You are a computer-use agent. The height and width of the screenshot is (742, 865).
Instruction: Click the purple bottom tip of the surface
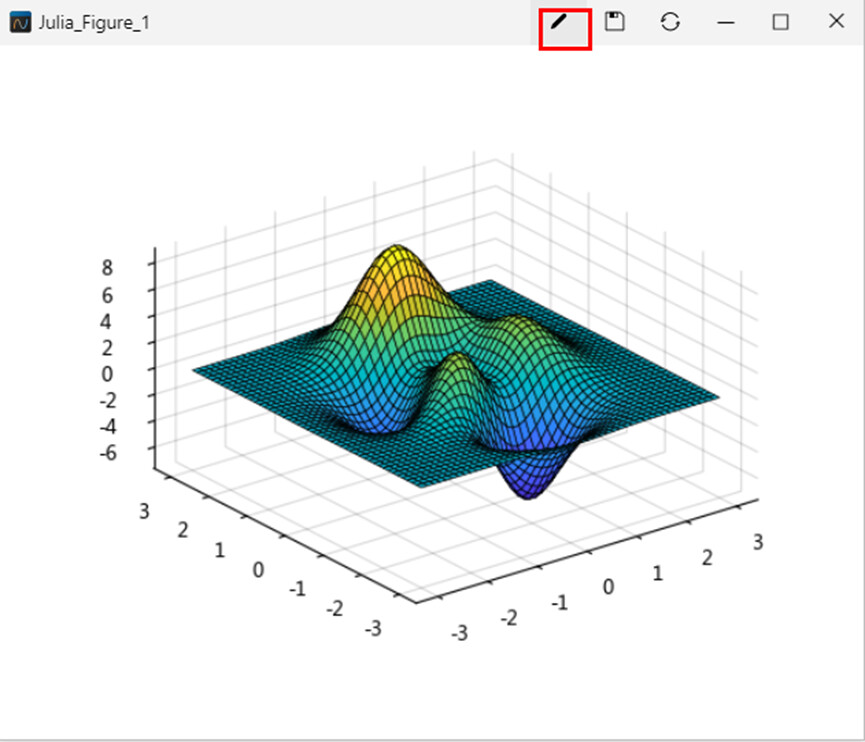click(528, 491)
